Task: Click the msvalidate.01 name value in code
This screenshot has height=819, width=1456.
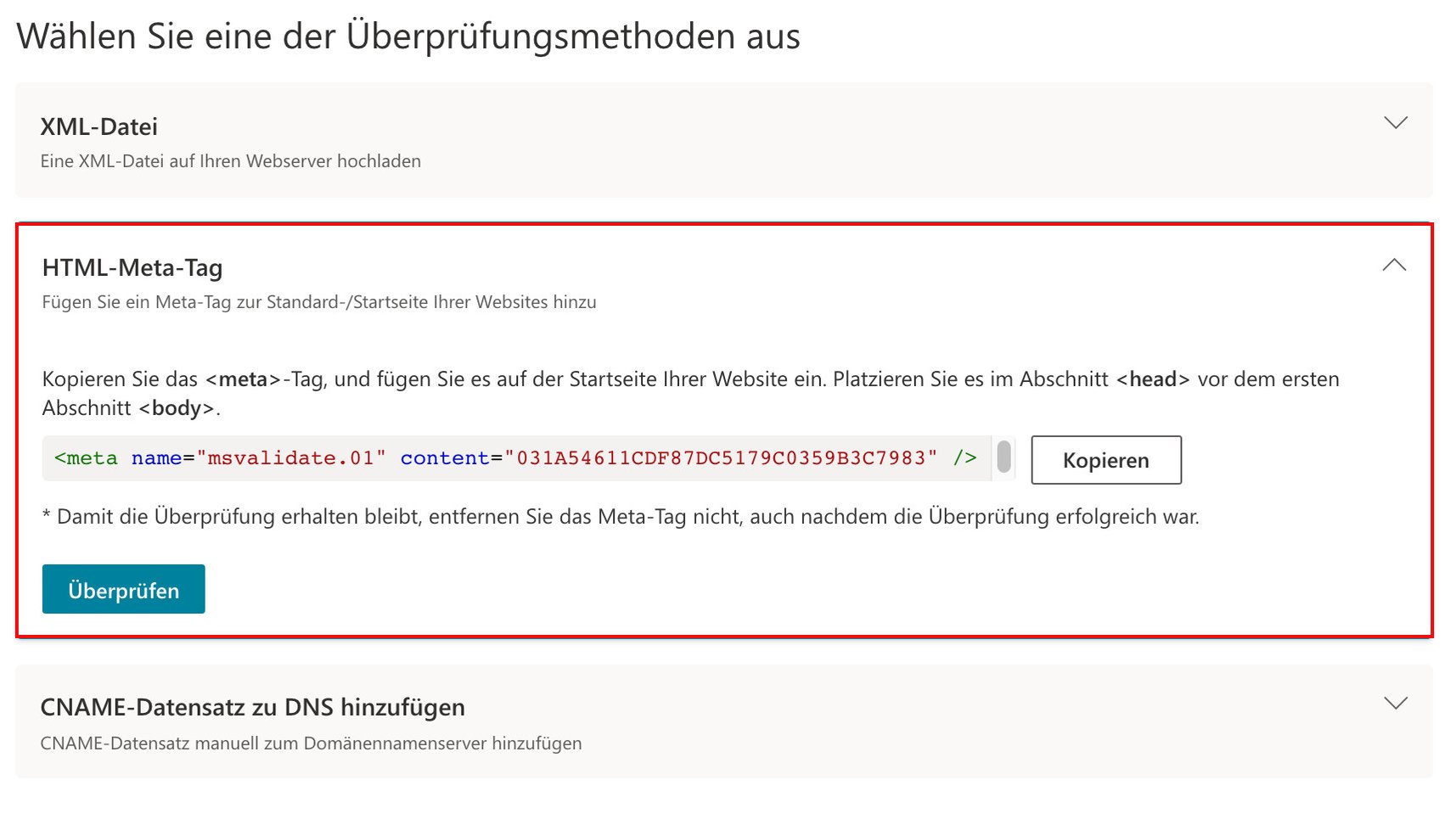Action: 291,458
